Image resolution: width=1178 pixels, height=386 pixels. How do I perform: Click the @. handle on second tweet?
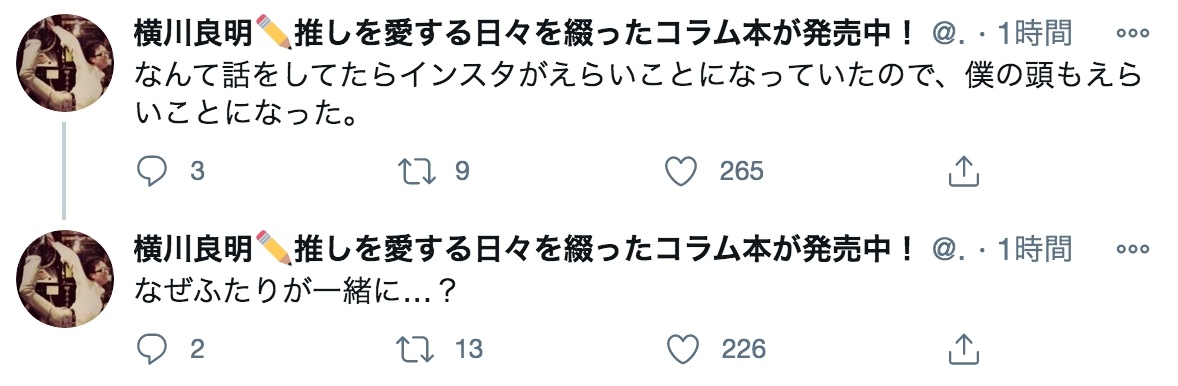(953, 249)
